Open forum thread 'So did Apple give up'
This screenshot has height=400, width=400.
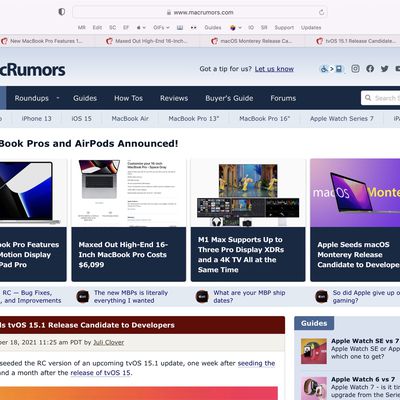[366, 296]
